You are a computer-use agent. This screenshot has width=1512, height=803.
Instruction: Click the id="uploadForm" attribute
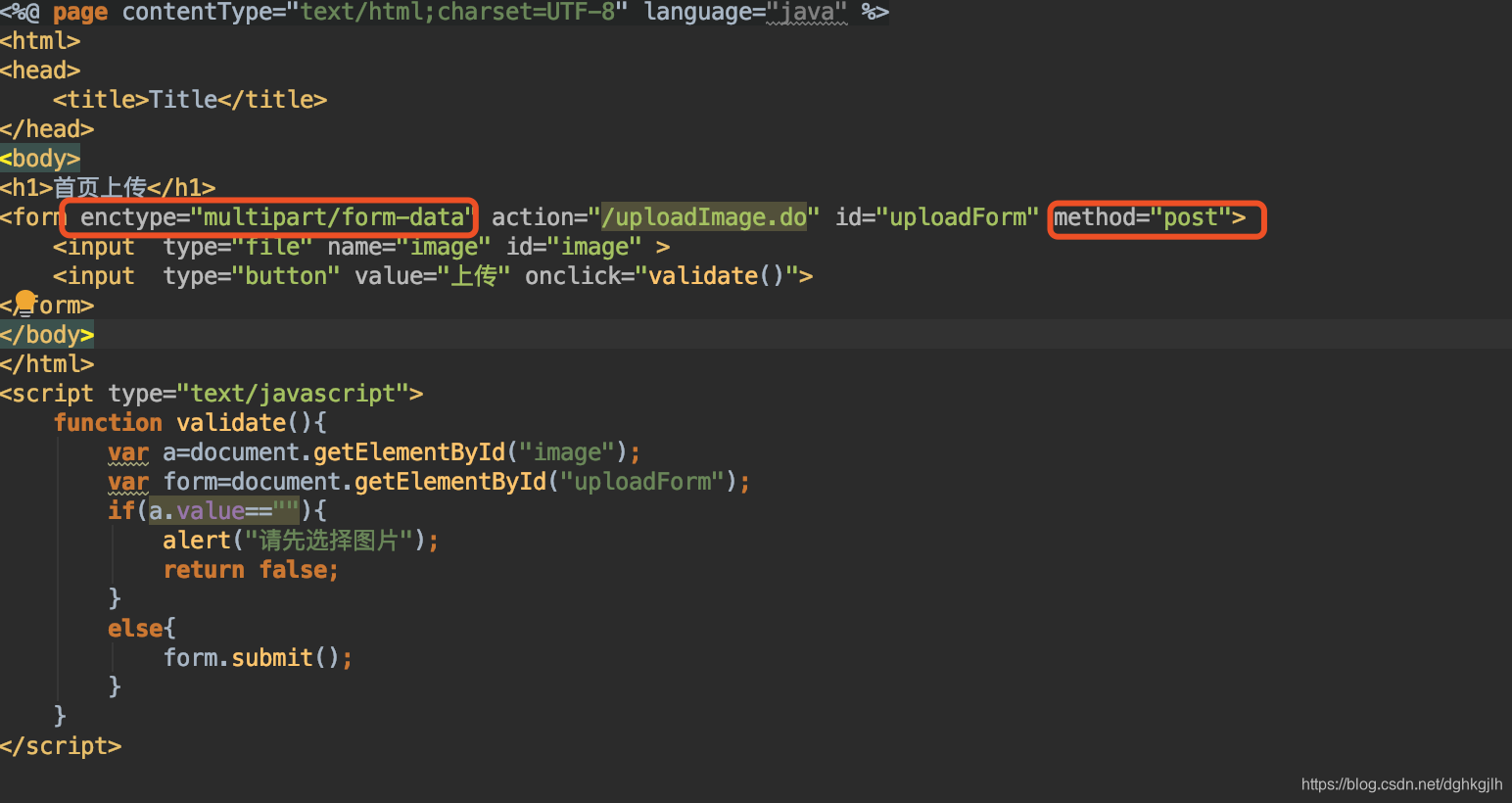click(936, 217)
